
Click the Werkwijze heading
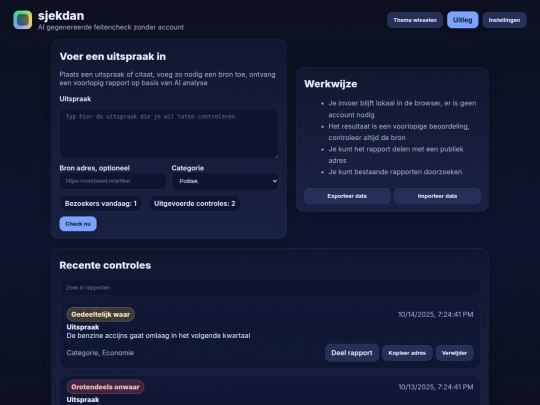coord(331,84)
